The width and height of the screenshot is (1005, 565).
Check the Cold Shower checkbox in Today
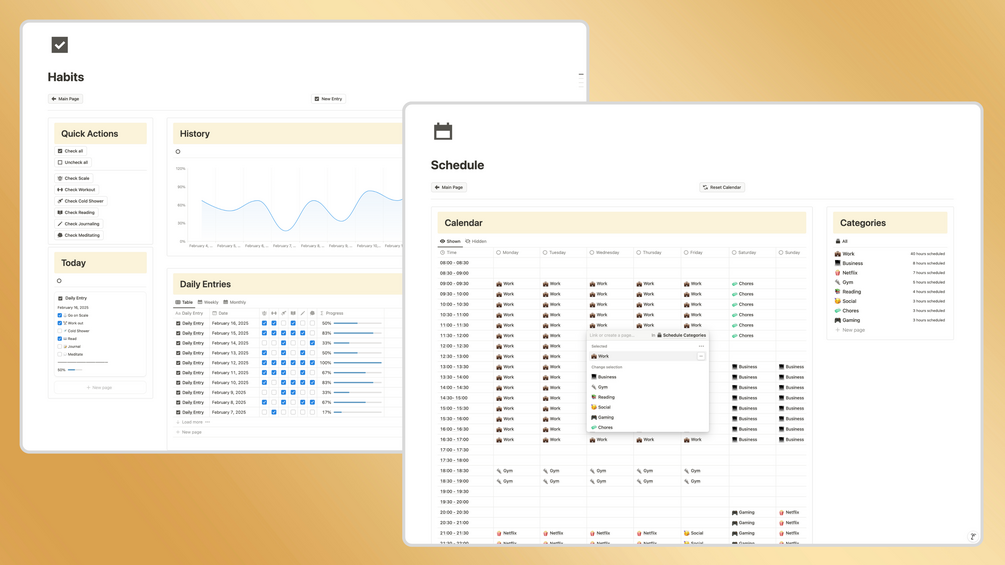point(60,331)
